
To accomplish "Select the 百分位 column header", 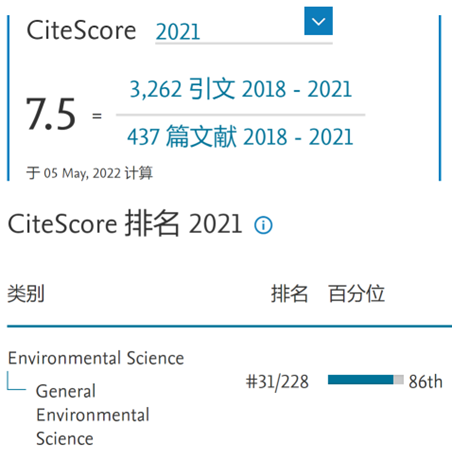I will [356, 294].
